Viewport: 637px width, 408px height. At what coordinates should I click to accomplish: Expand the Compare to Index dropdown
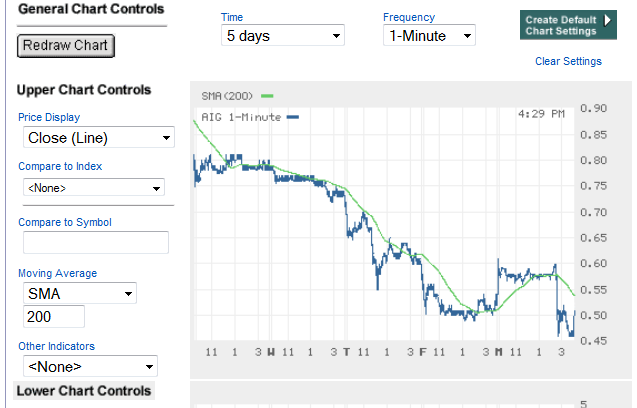click(x=93, y=187)
